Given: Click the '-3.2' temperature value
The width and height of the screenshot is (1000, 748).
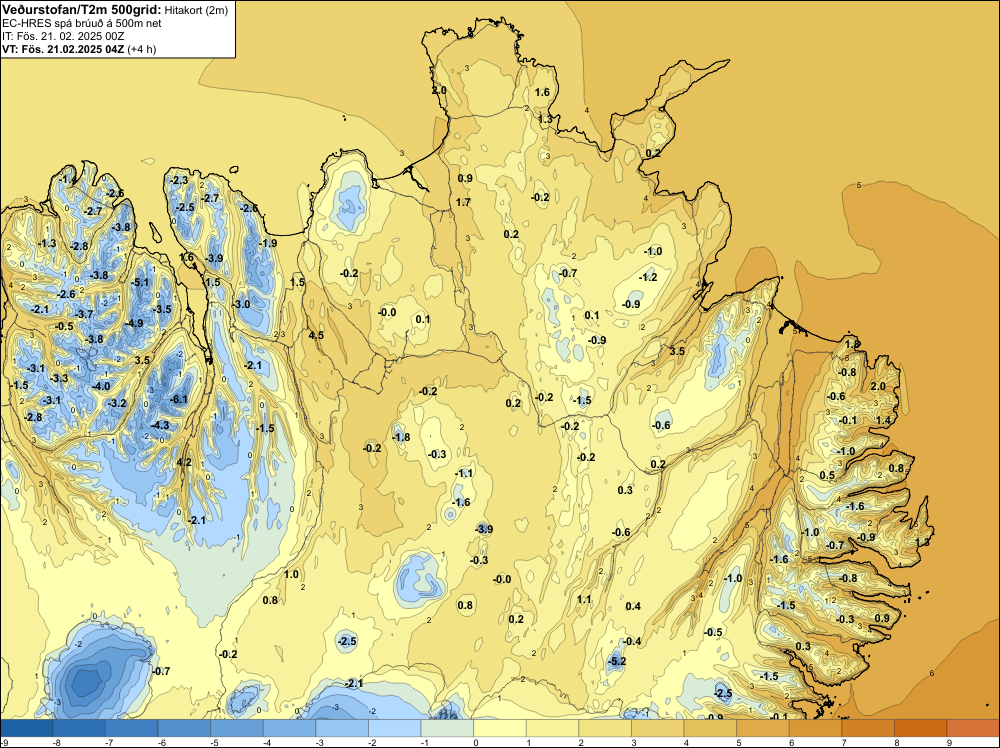Looking at the screenshot, I should pos(117,403).
